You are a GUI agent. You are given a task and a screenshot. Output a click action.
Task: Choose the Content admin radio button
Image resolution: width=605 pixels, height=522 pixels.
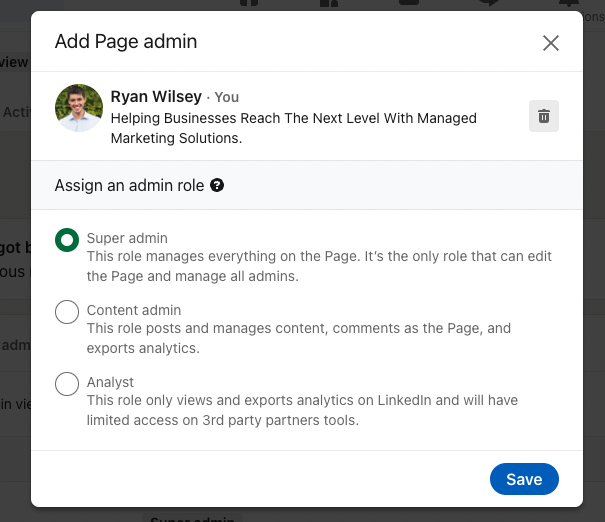pos(67,312)
